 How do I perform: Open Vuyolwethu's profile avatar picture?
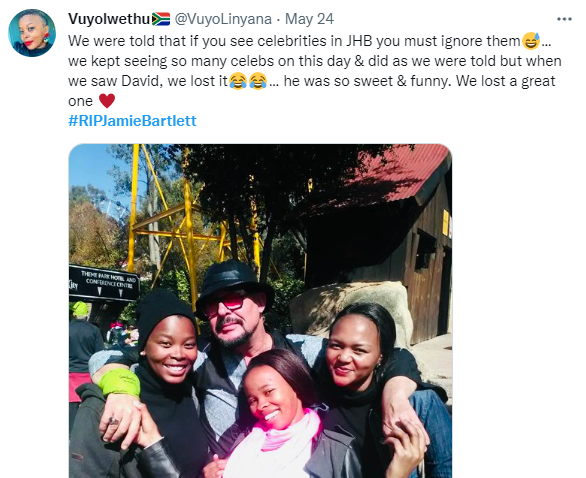click(32, 33)
